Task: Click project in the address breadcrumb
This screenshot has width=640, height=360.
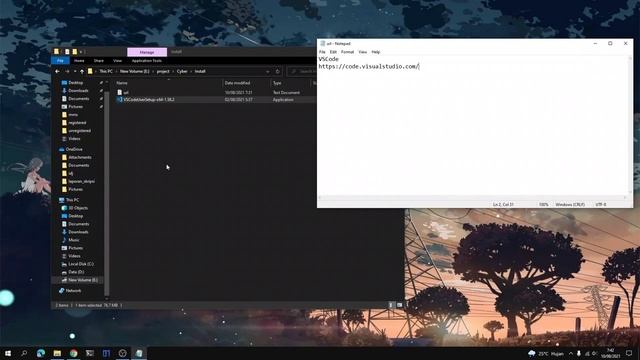Action: pyautogui.click(x=163, y=71)
